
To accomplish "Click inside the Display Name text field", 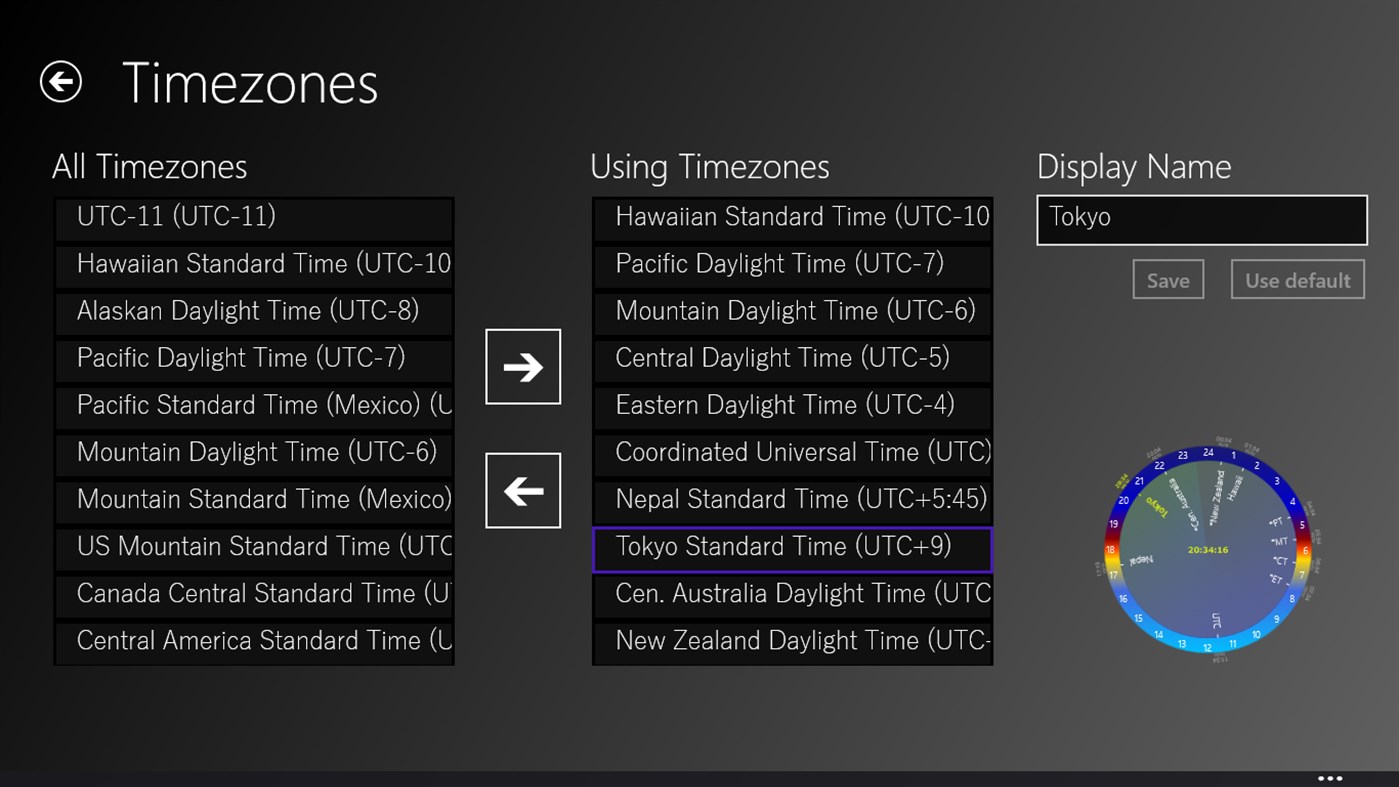I will click(1200, 219).
